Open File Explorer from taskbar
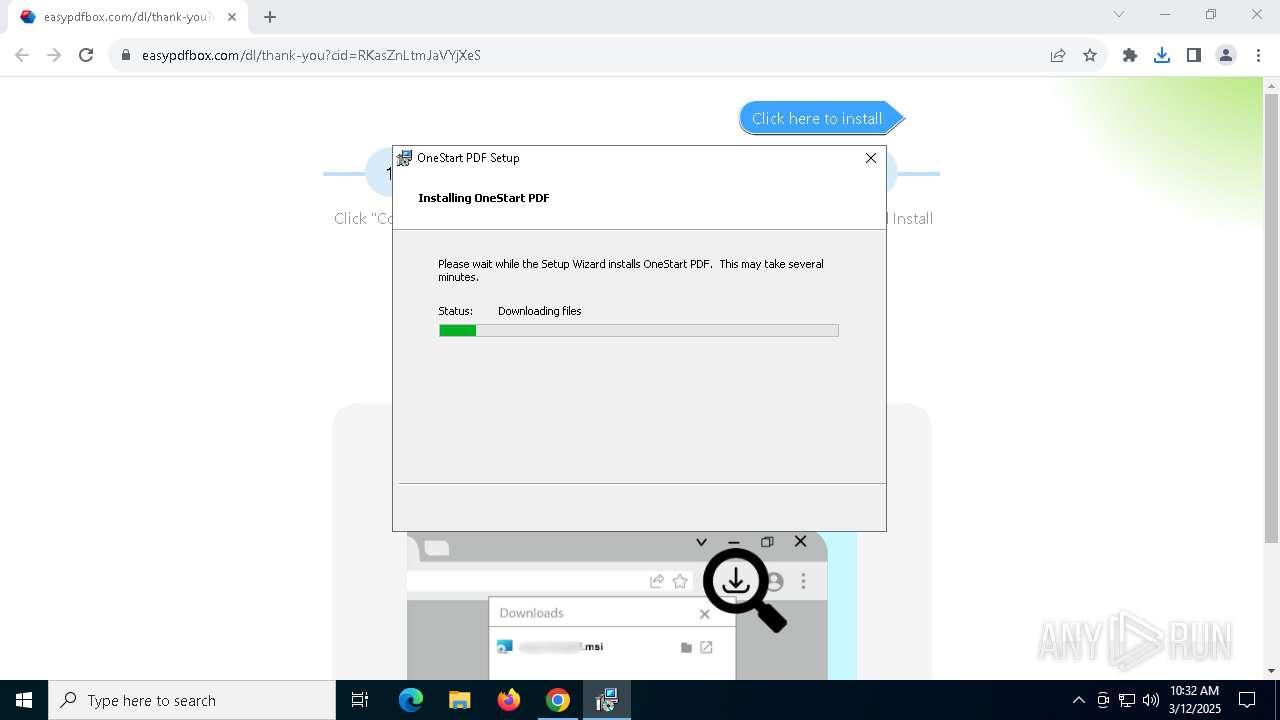 coord(460,700)
